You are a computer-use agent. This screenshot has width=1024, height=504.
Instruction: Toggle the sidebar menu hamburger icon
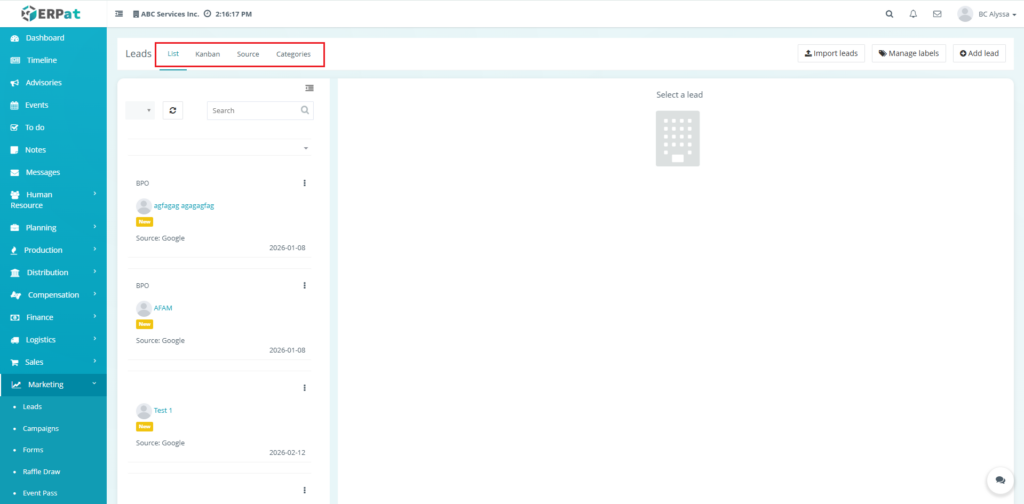coord(120,14)
